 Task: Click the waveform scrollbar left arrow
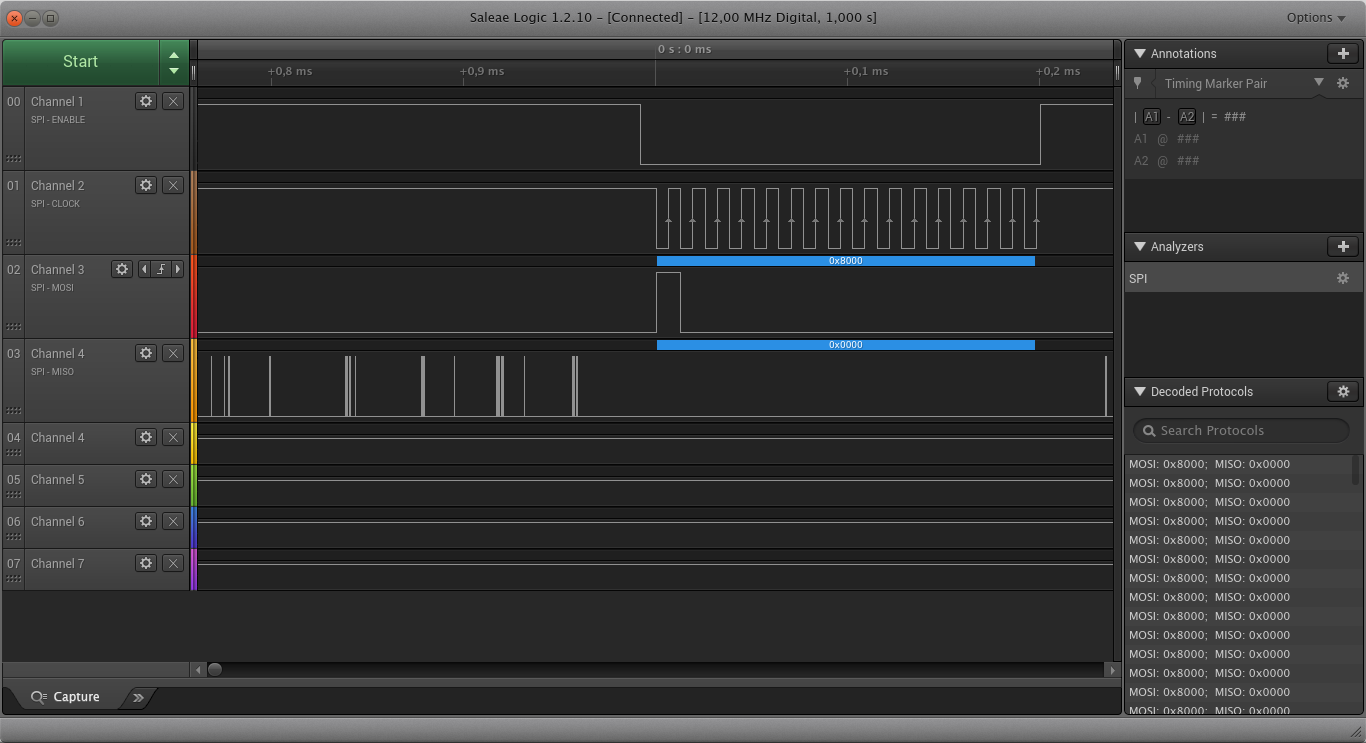click(198, 669)
